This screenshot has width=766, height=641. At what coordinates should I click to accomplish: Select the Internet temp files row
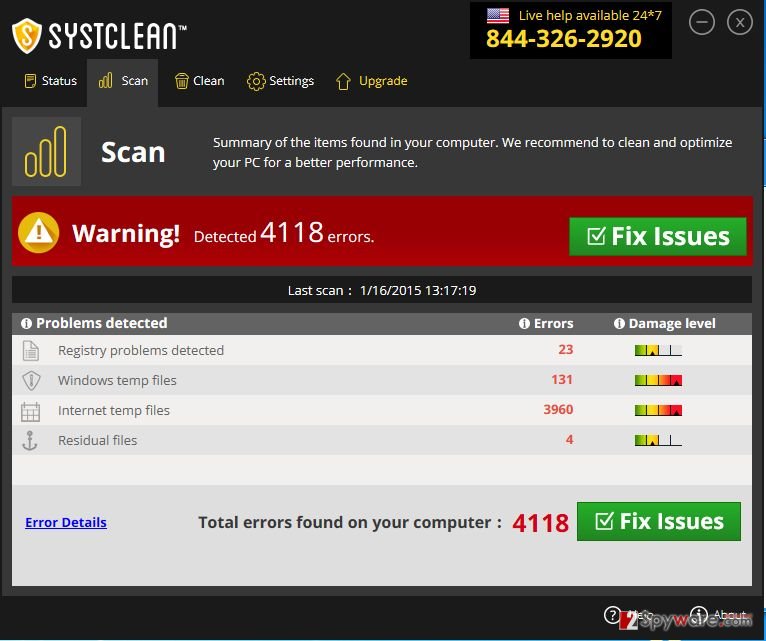tap(382, 410)
